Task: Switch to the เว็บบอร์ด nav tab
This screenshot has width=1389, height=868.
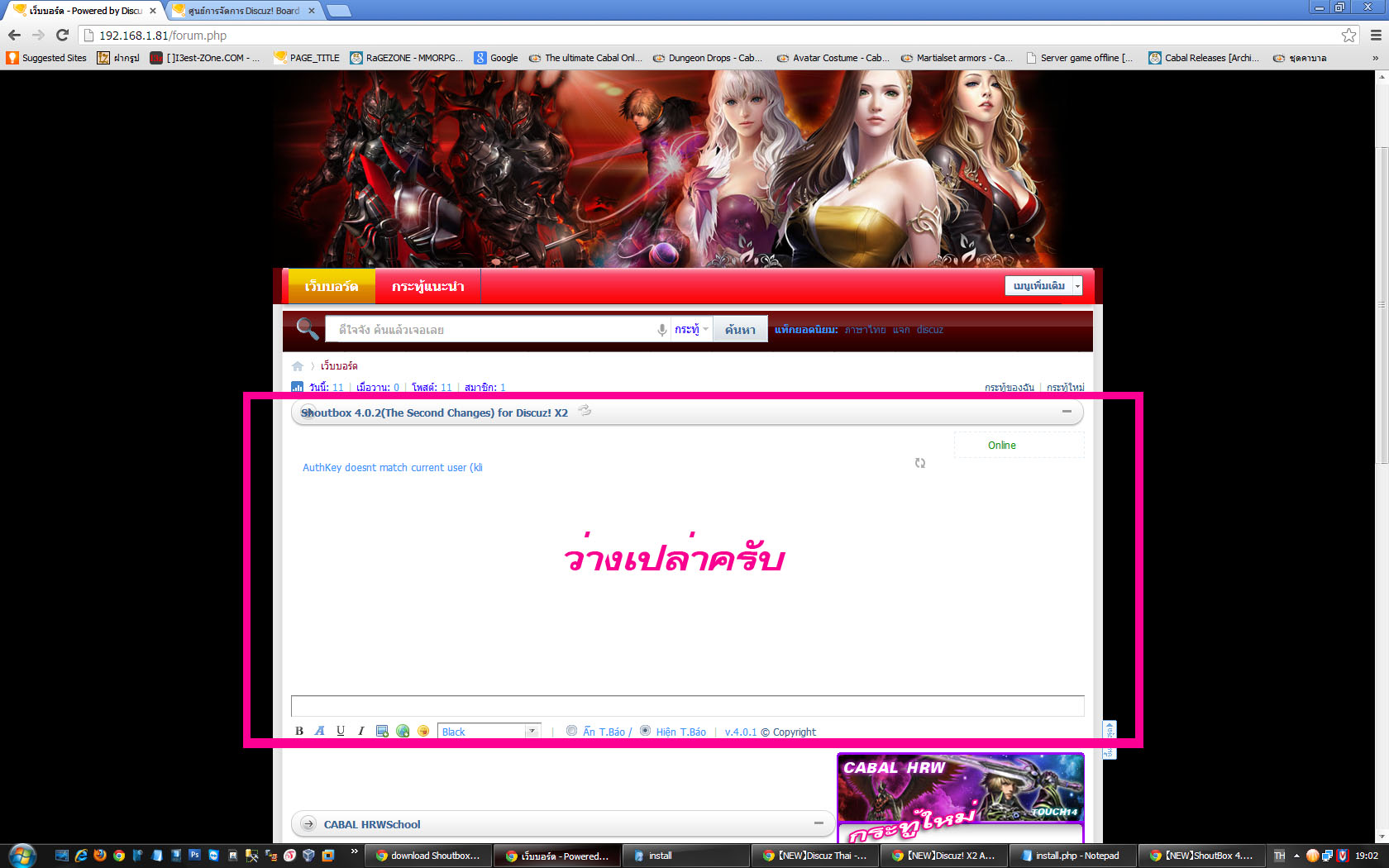Action: [332, 286]
